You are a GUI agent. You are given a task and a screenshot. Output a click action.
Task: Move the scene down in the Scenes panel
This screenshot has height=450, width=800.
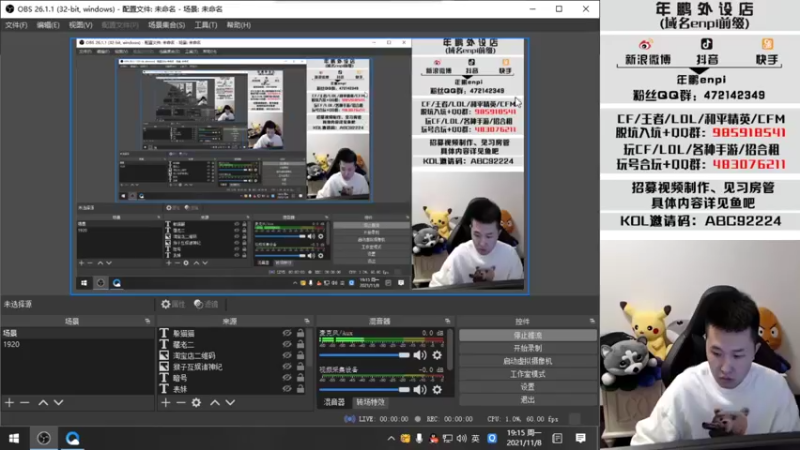click(59, 403)
